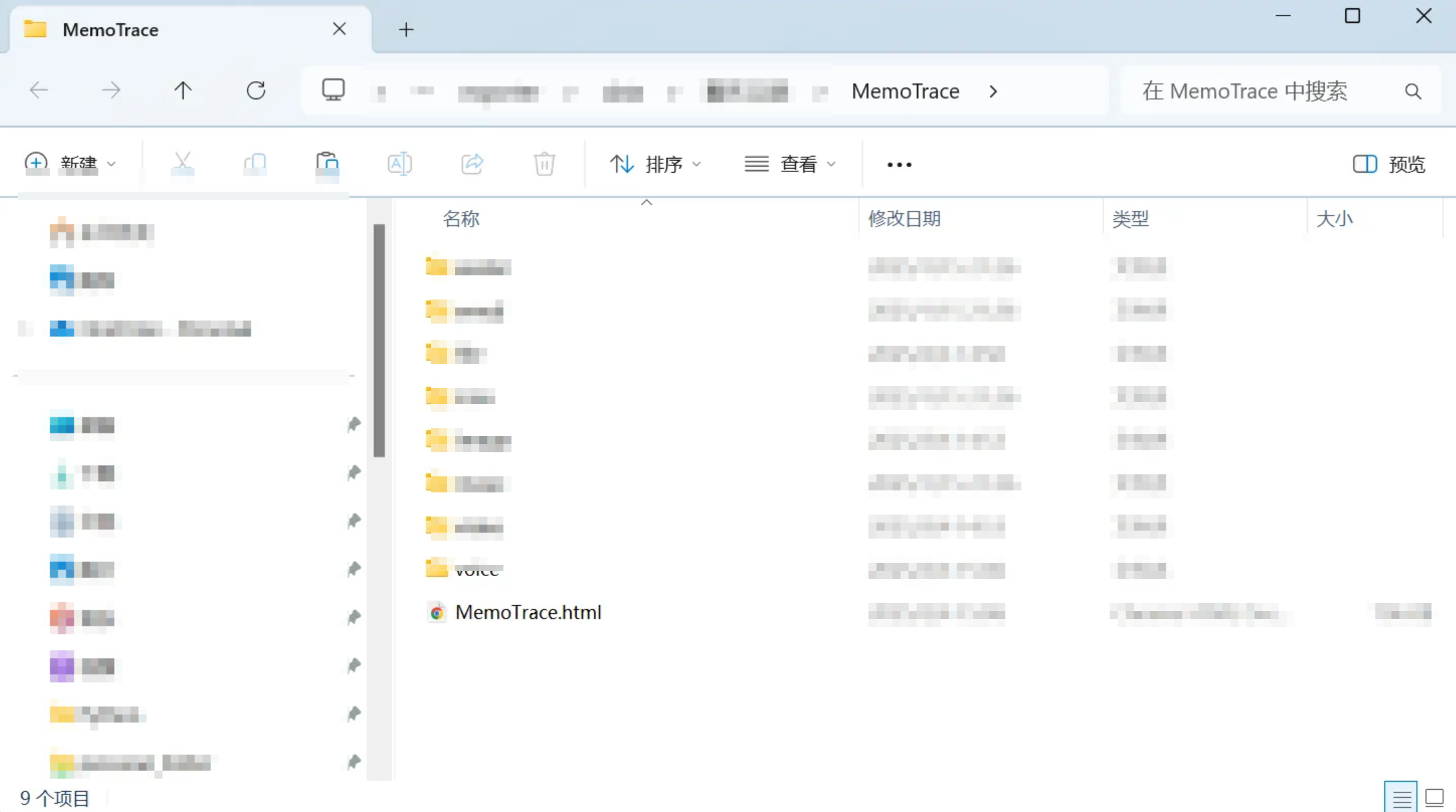This screenshot has height=812, width=1456.
Task: Click the Copy icon in toolbar
Action: tap(255, 163)
